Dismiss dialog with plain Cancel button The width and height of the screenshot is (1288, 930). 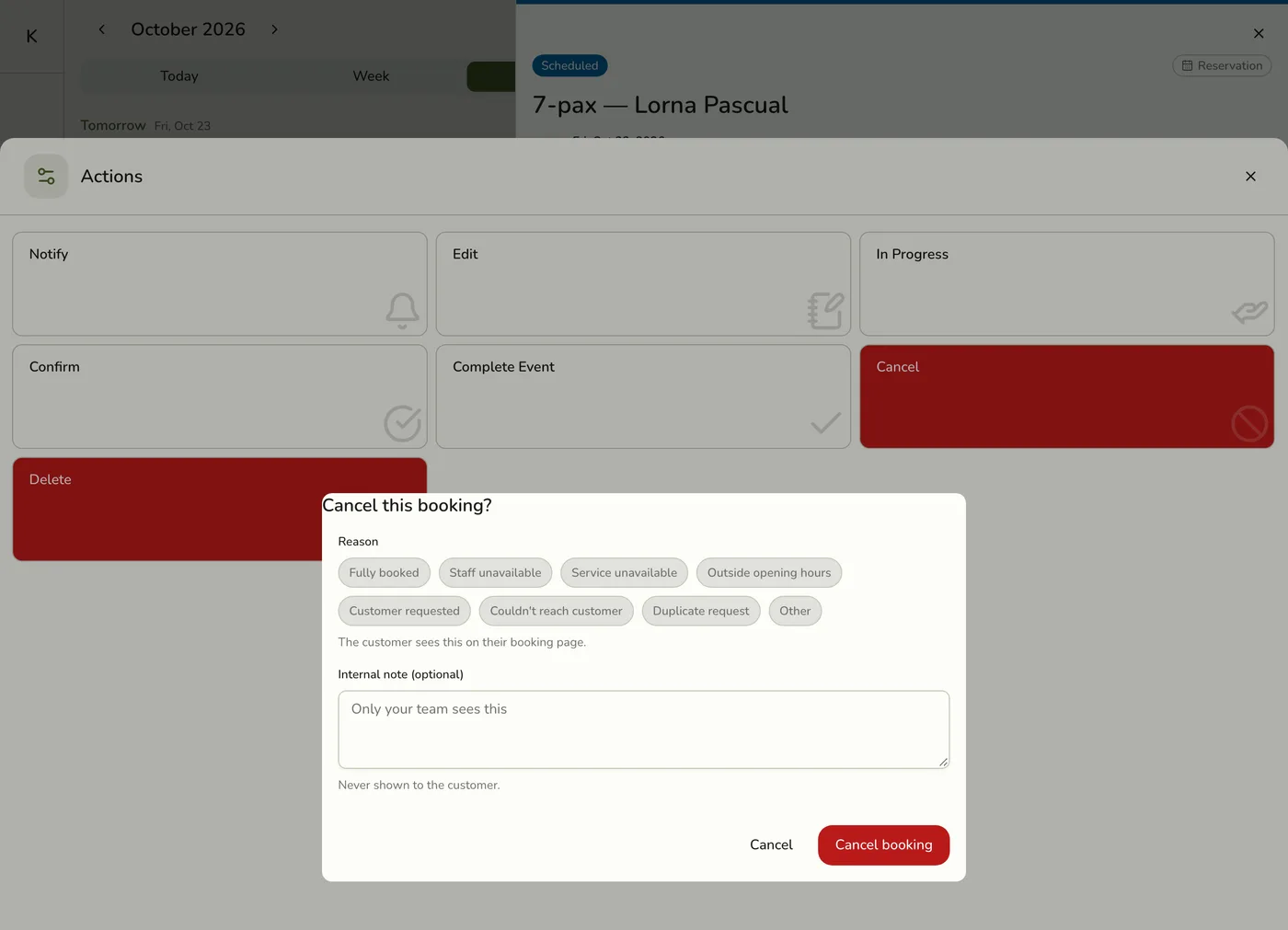pyautogui.click(x=771, y=845)
